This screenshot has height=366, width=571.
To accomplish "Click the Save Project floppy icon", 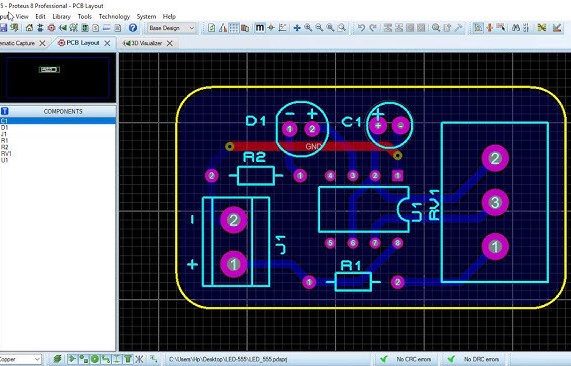I will (x=3, y=28).
